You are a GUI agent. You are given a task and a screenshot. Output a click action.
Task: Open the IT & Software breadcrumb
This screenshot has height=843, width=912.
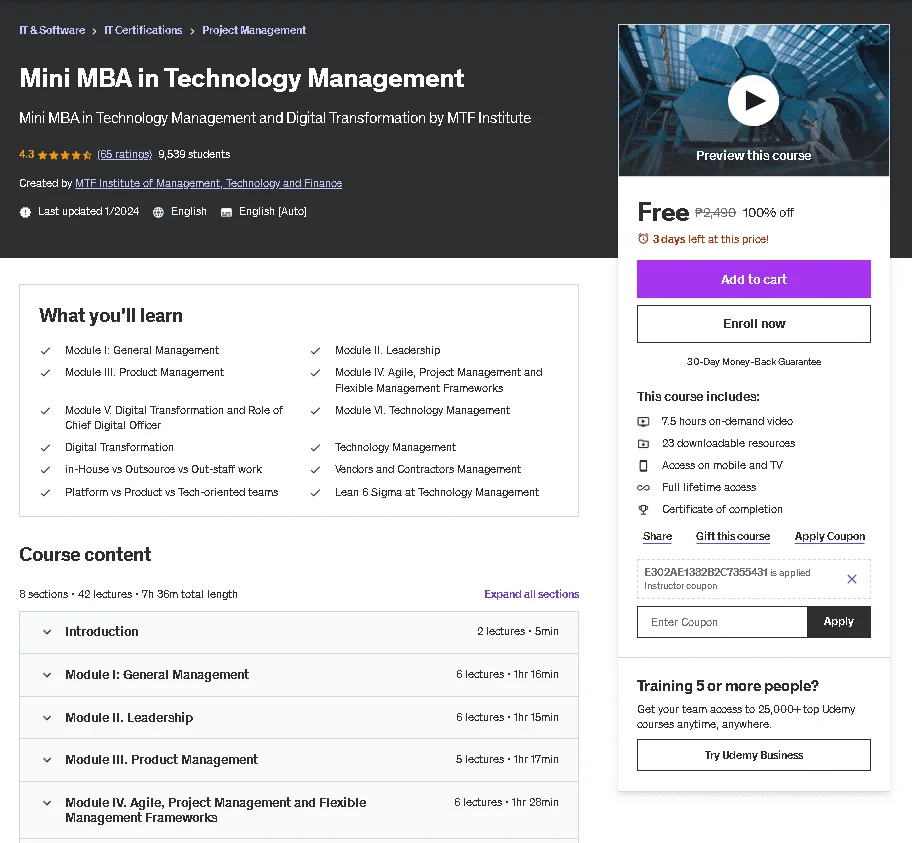point(52,30)
